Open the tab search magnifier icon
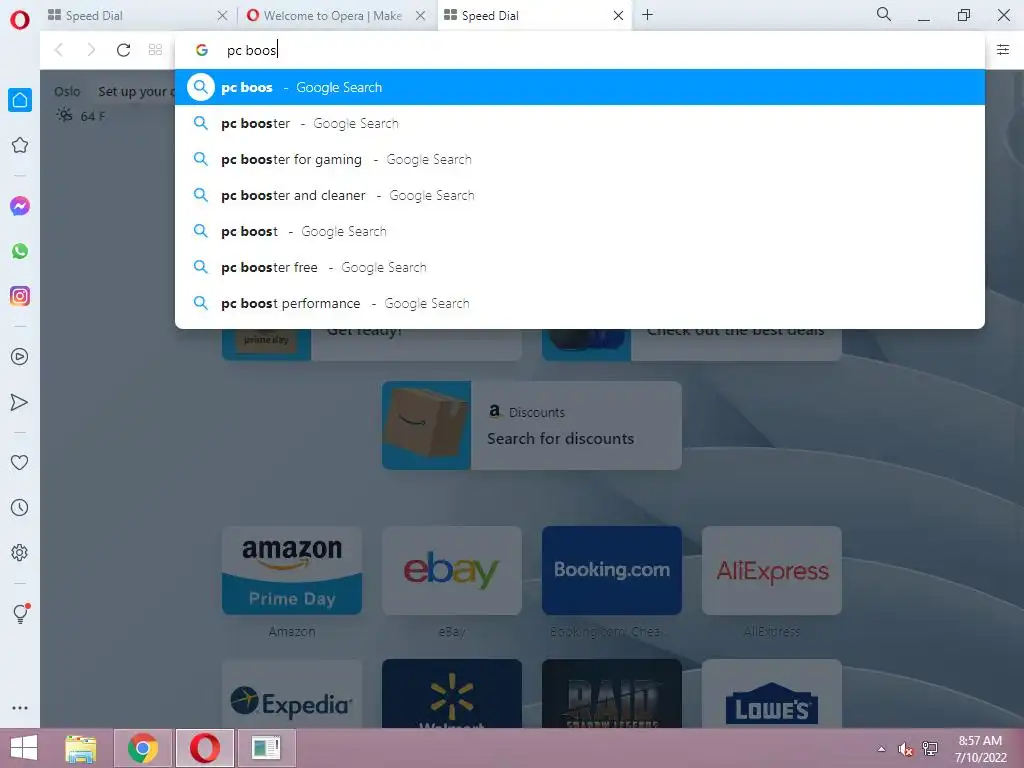The image size is (1024, 768). coord(884,14)
